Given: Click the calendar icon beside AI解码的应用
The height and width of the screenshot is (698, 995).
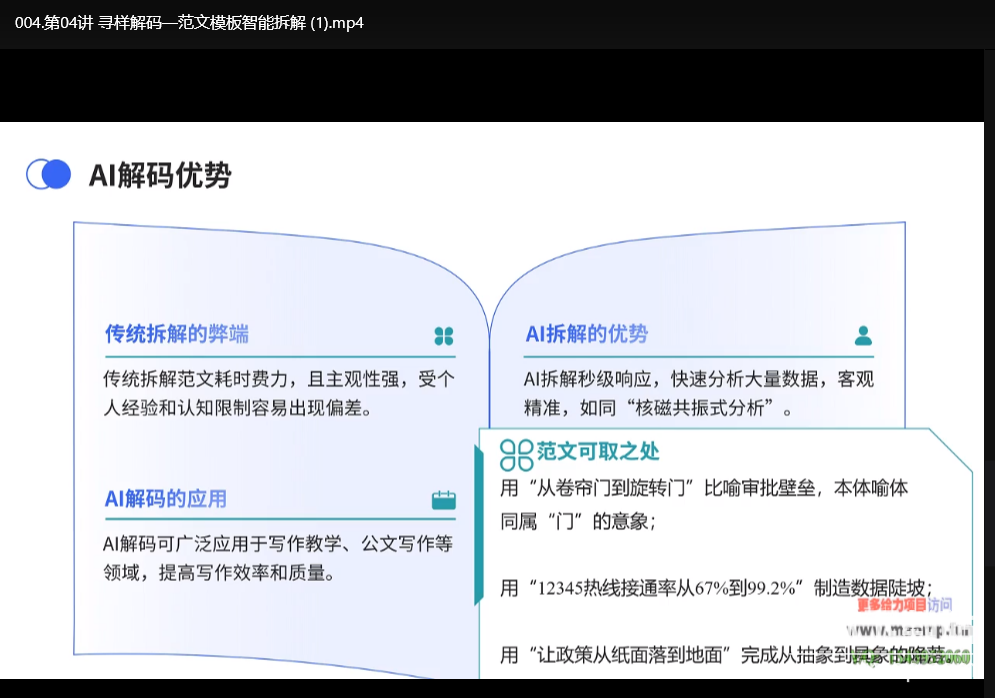Looking at the screenshot, I should click(x=444, y=500).
